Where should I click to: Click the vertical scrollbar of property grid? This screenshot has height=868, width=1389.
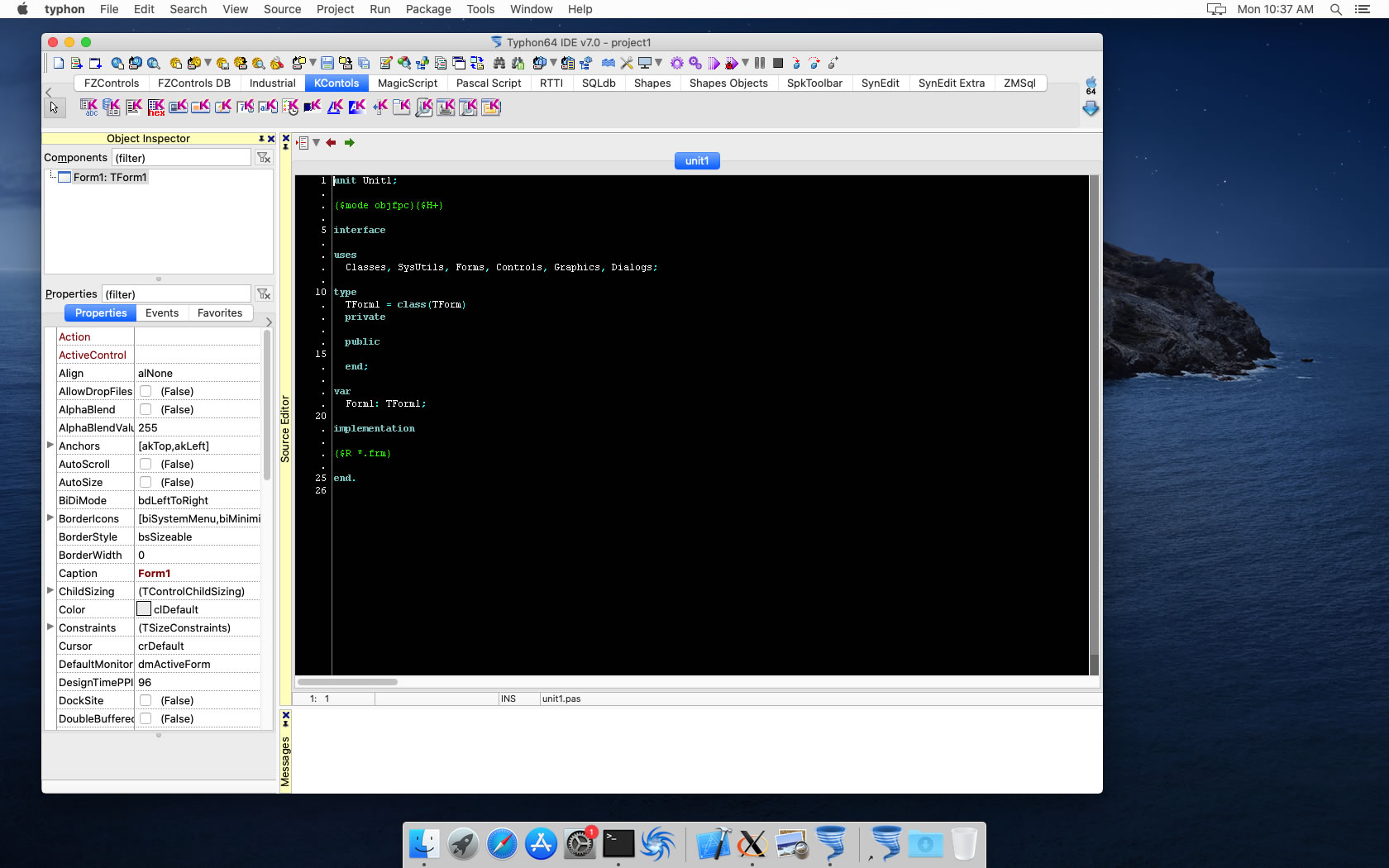tap(266, 405)
